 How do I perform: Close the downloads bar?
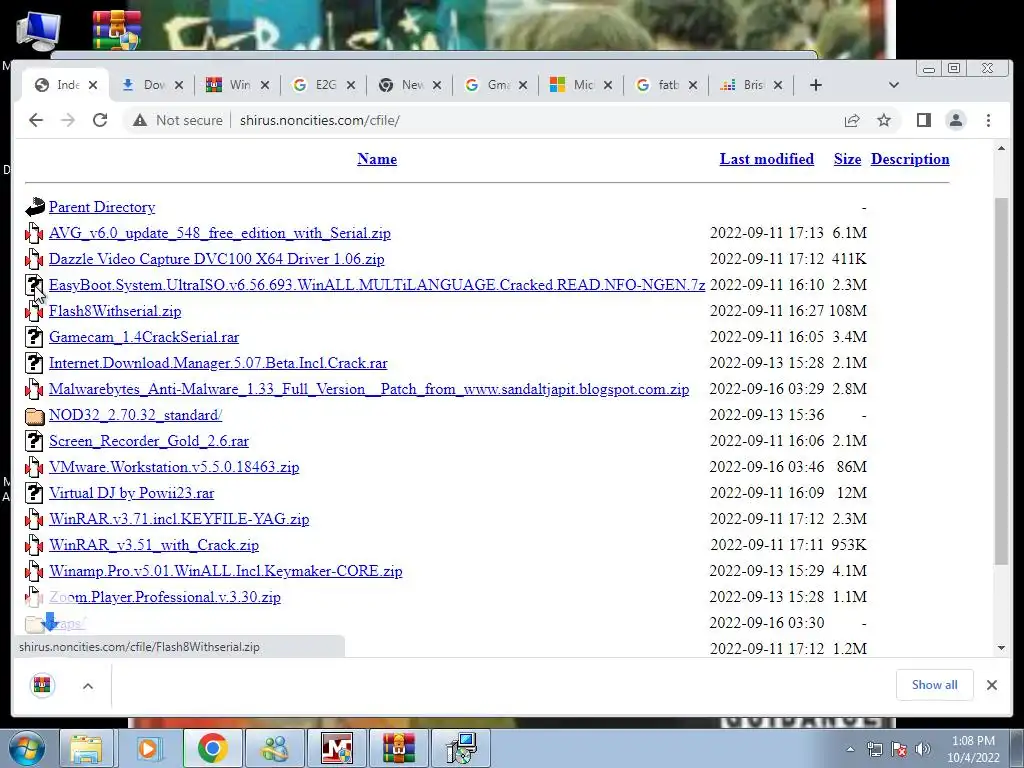coord(992,685)
